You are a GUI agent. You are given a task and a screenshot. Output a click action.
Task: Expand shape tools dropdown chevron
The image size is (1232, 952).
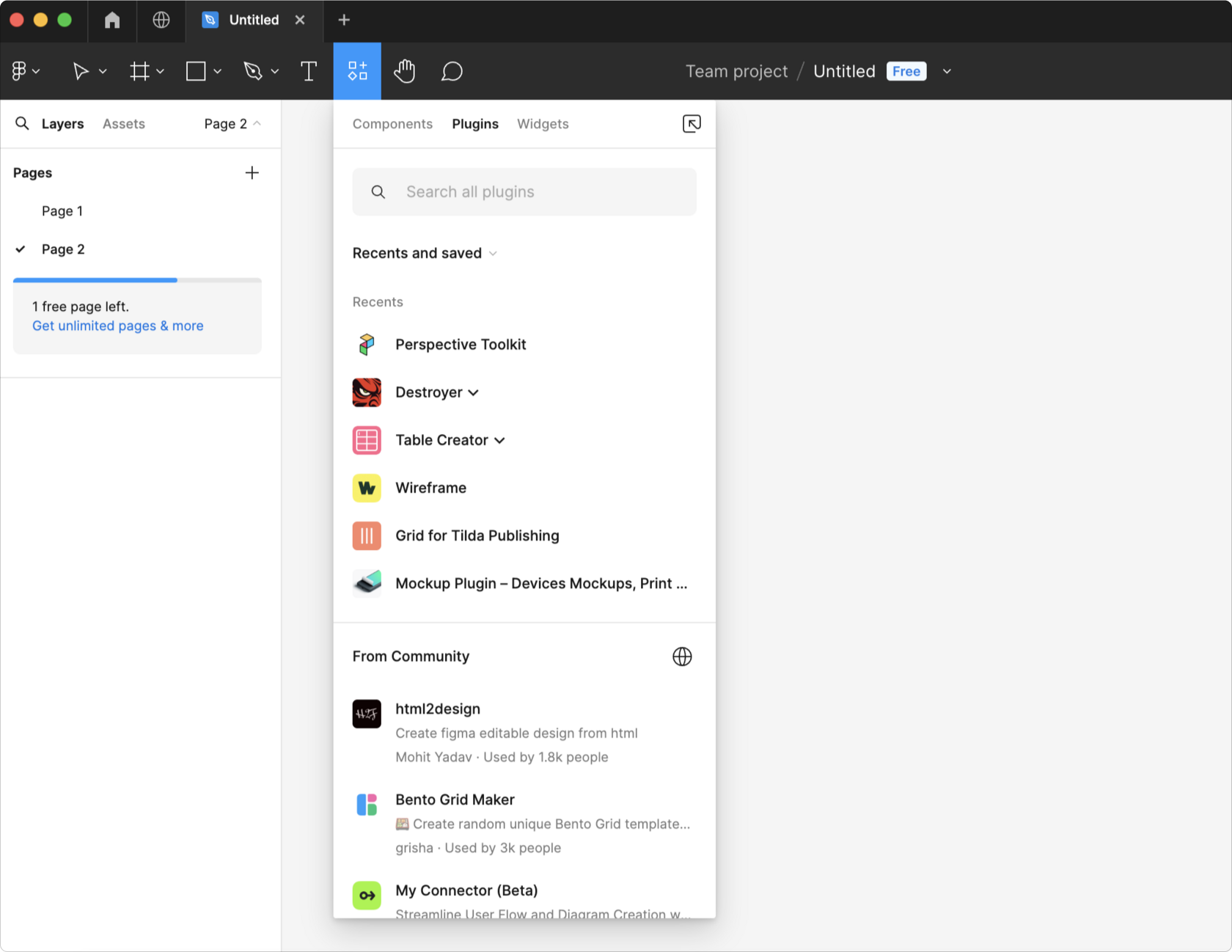click(217, 71)
